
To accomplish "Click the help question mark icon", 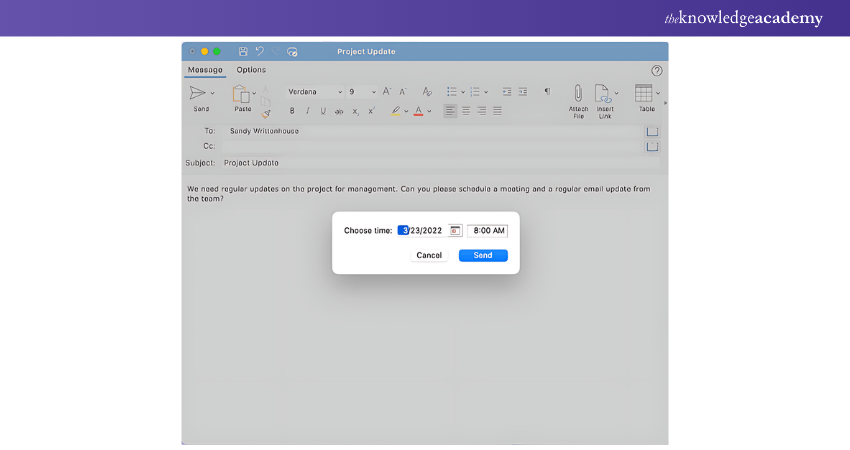I will pos(657,71).
